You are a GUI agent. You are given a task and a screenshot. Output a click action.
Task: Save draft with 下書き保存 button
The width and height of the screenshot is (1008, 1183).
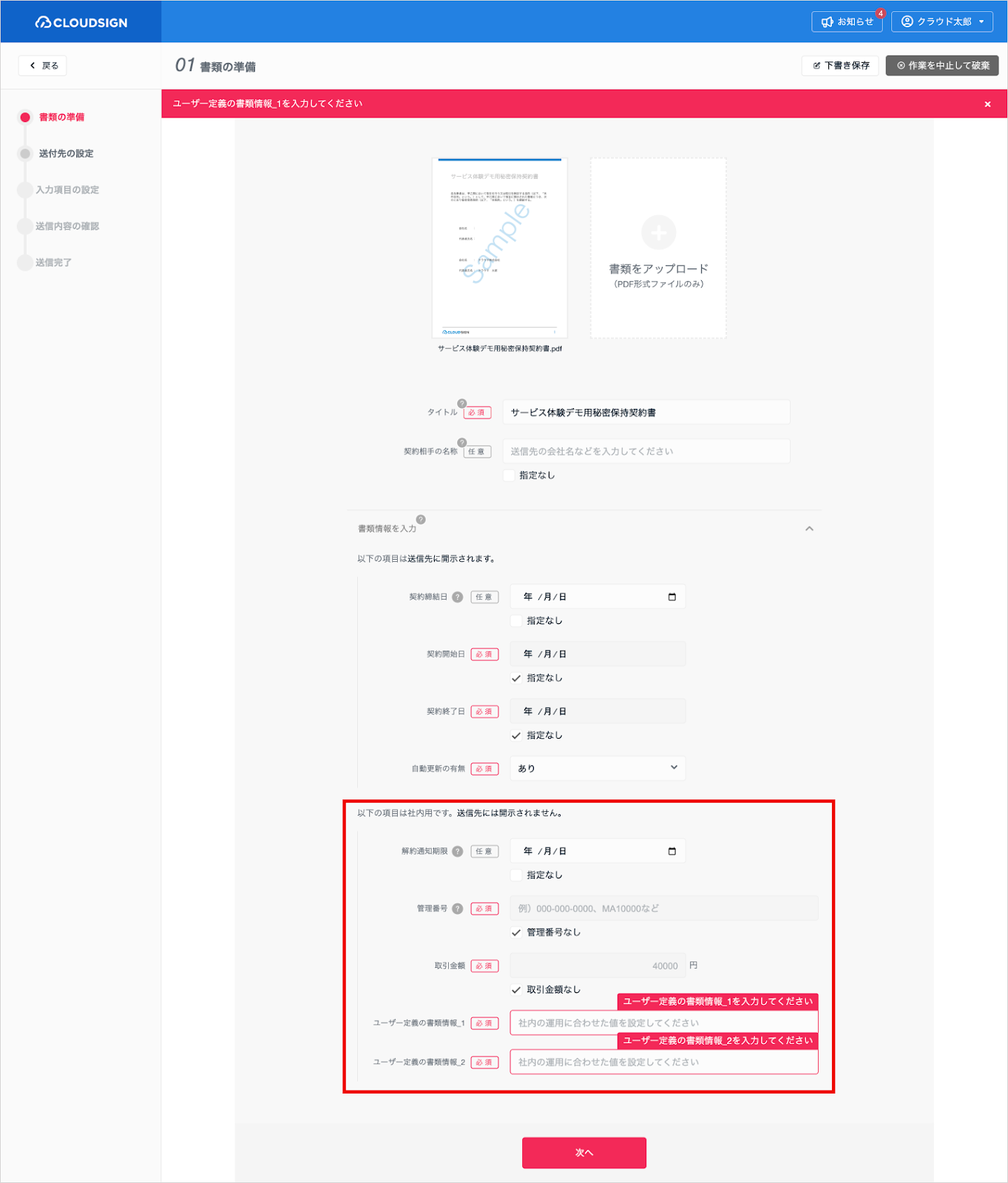click(840, 66)
